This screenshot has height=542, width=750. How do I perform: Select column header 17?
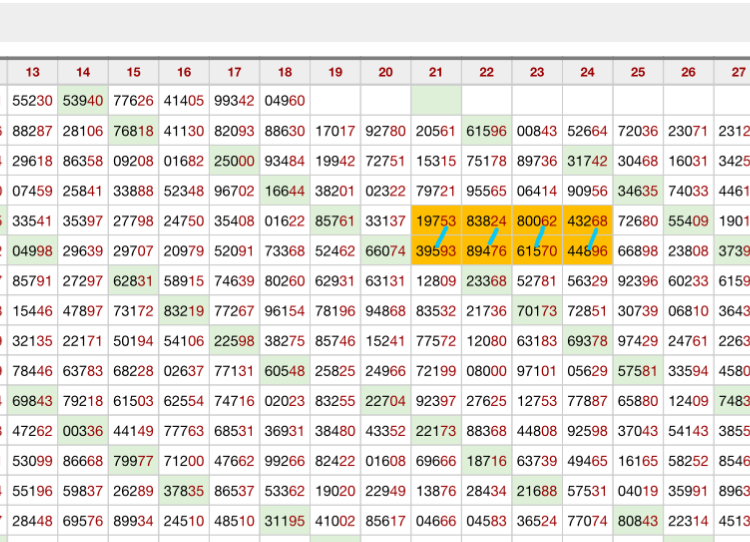coord(234,72)
